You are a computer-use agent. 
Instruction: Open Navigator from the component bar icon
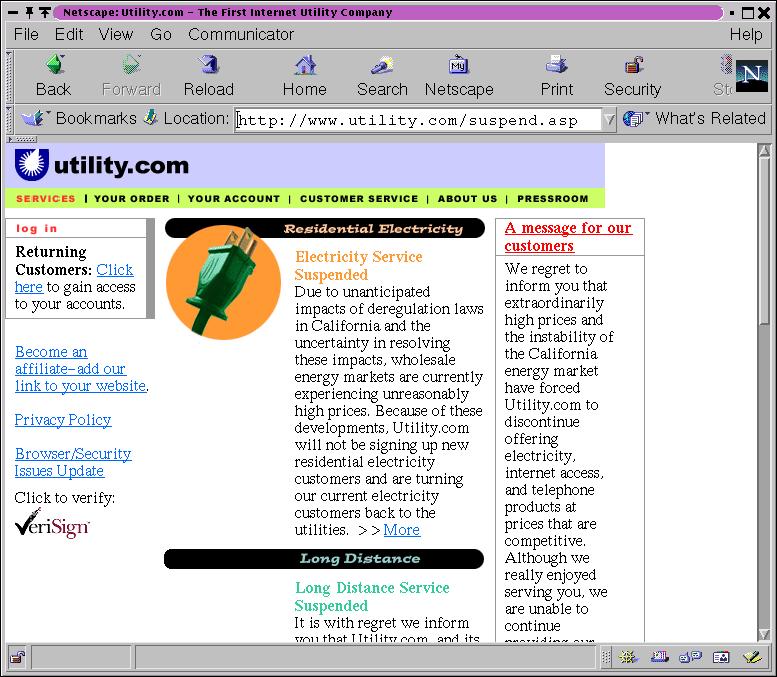(x=628, y=657)
